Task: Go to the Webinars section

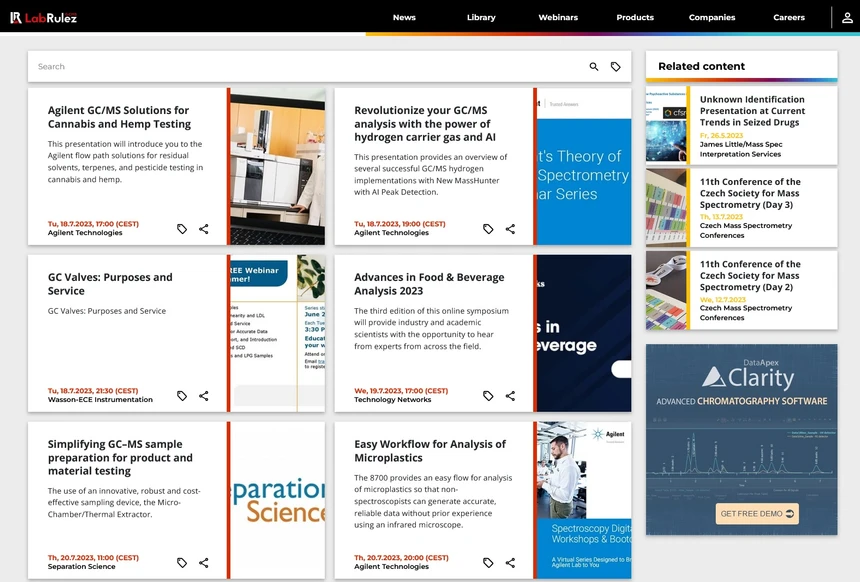Action: [x=558, y=18]
